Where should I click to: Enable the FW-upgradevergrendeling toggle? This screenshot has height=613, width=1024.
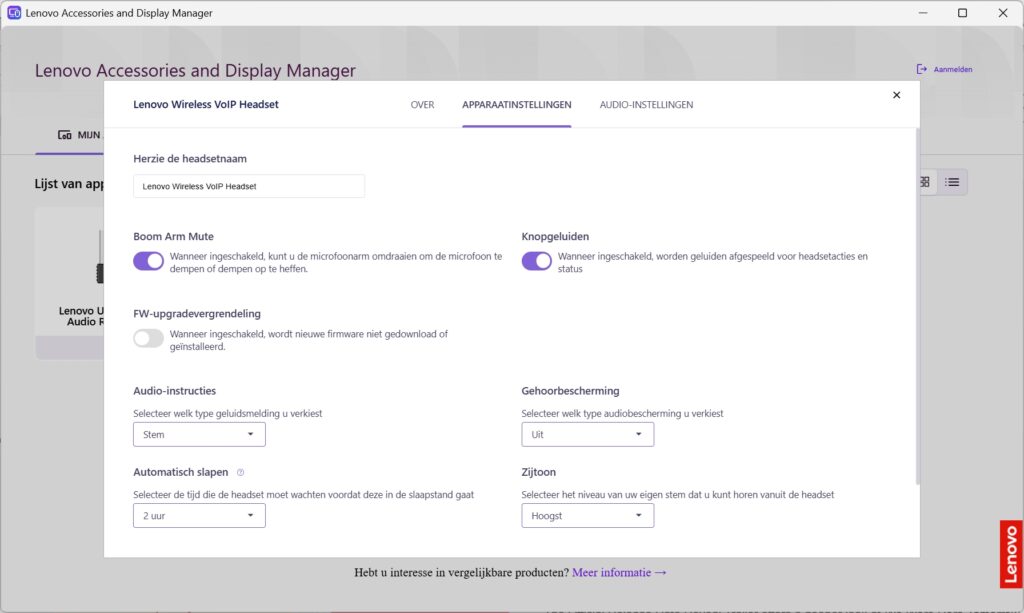(148, 338)
